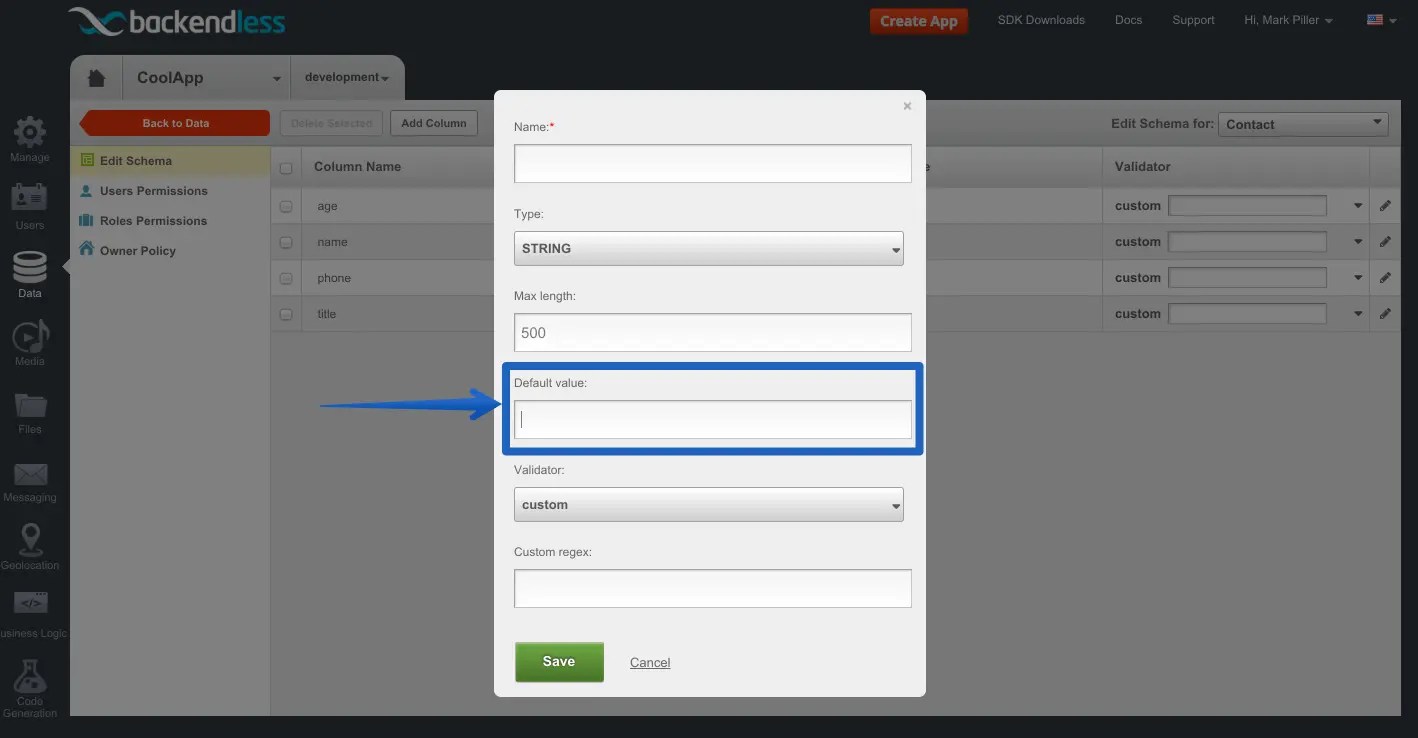
Task: Save the column settings
Action: (x=558, y=661)
